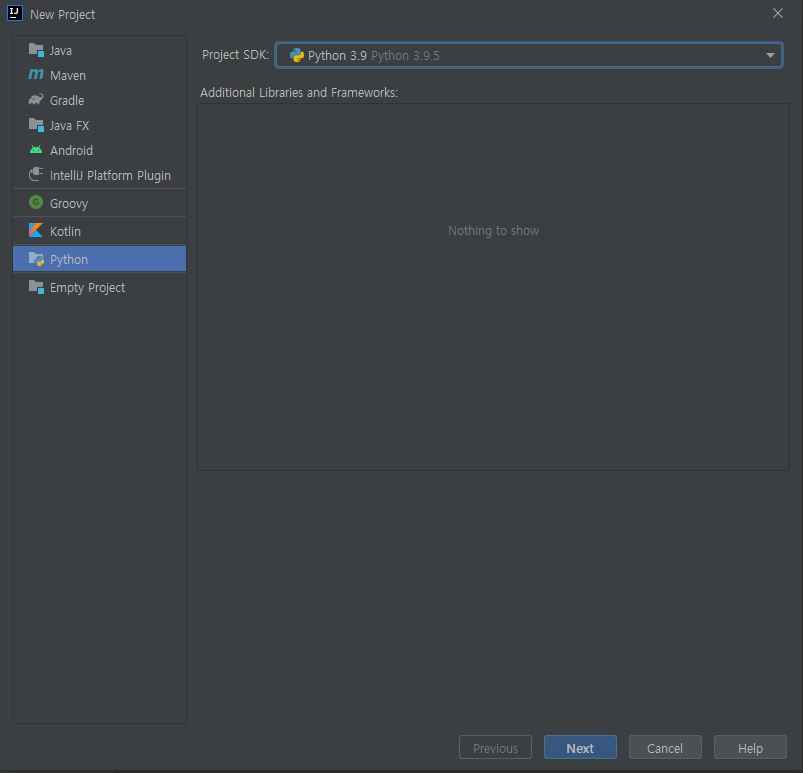Image resolution: width=803 pixels, height=773 pixels.
Task: Click the IntelliJ IDEA logo in title bar
Action: pos(15,13)
